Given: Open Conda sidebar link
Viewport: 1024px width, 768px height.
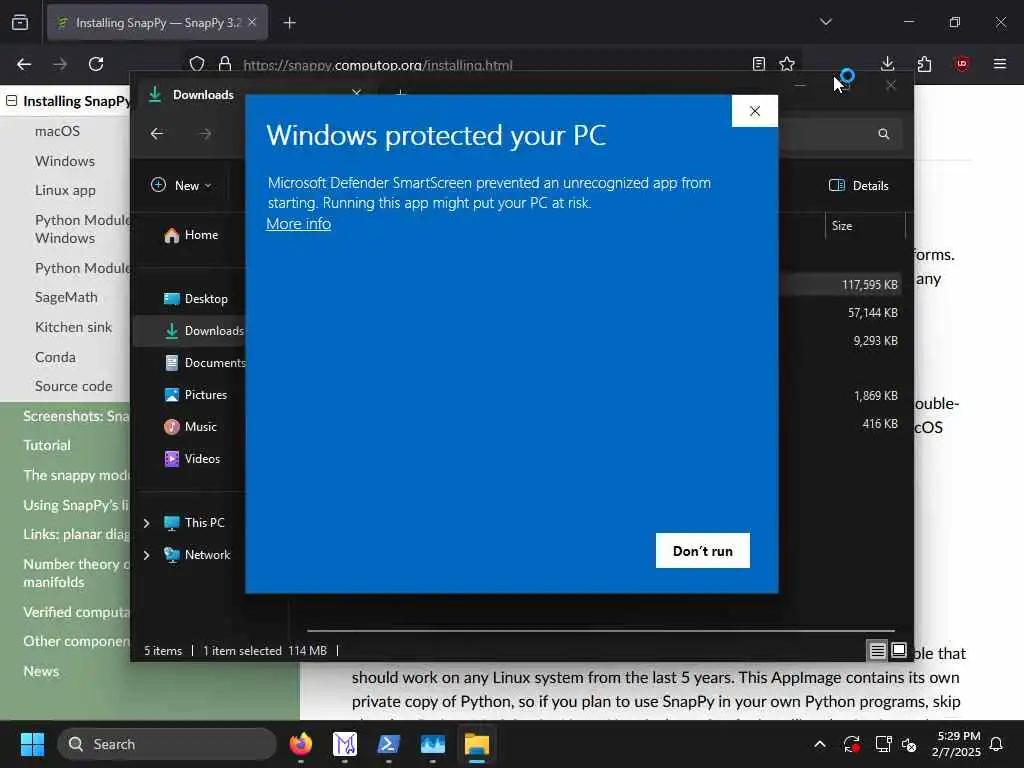Looking at the screenshot, I should [x=56, y=357].
